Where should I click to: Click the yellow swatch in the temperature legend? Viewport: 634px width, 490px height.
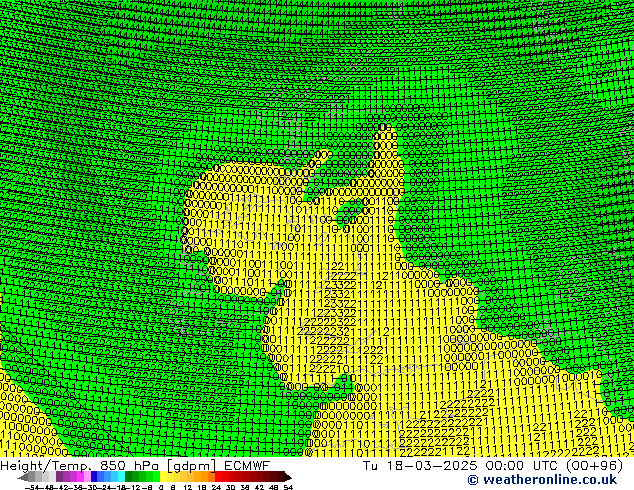click(x=163, y=476)
